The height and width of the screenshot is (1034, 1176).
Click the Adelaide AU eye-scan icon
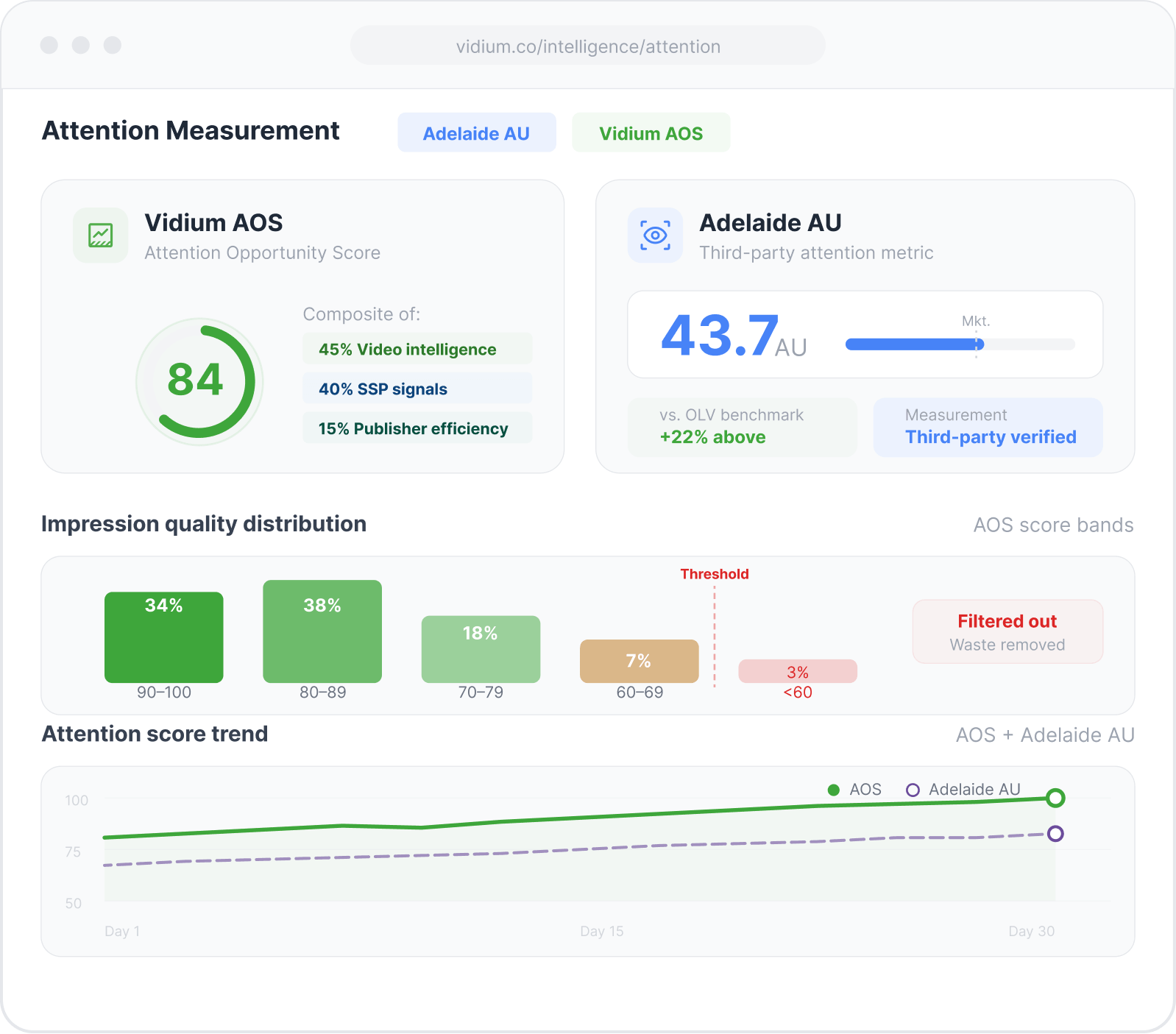click(655, 236)
